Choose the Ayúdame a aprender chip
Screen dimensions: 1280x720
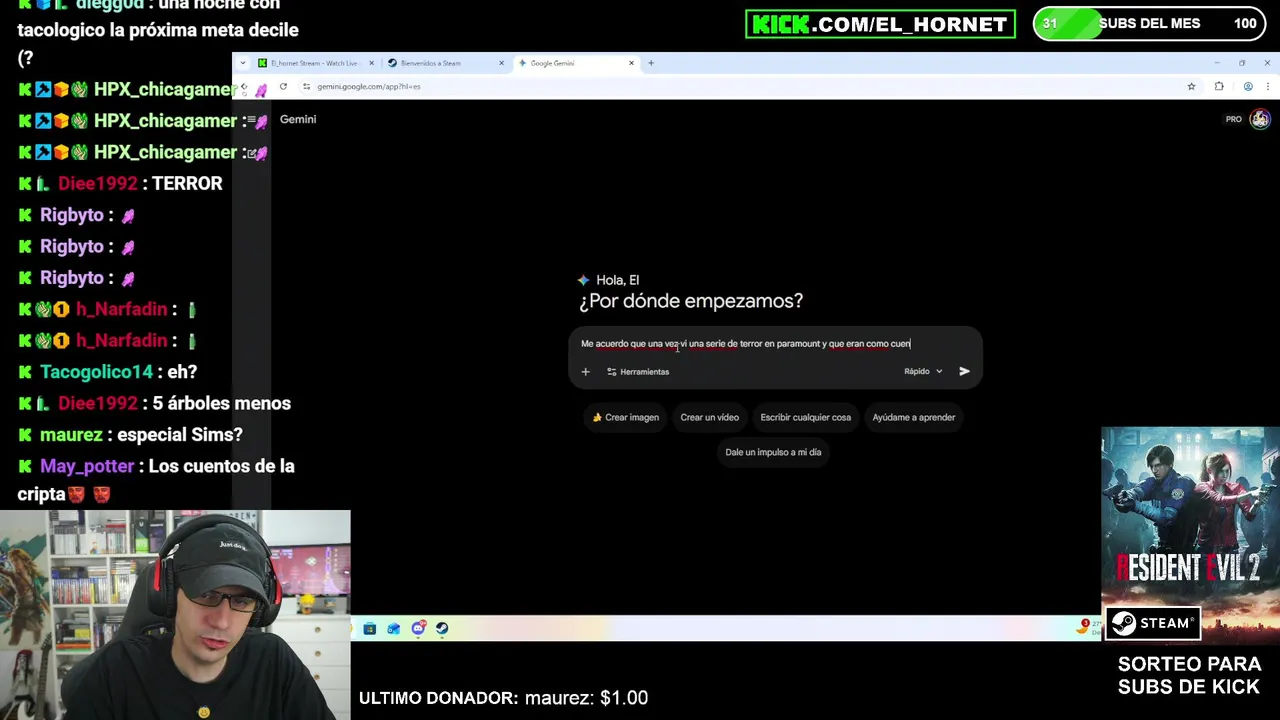point(913,417)
